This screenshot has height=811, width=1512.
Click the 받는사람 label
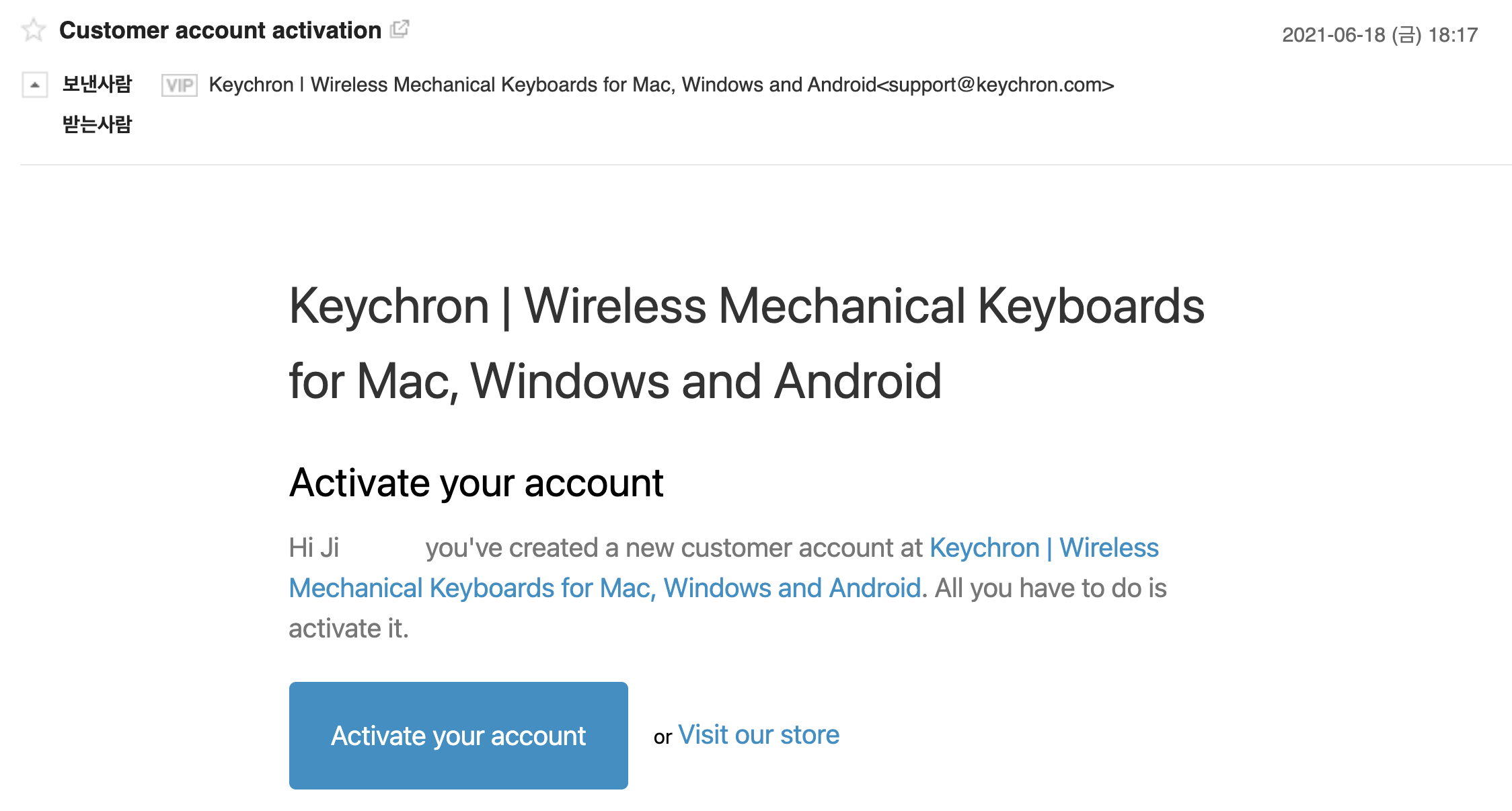pos(97,124)
